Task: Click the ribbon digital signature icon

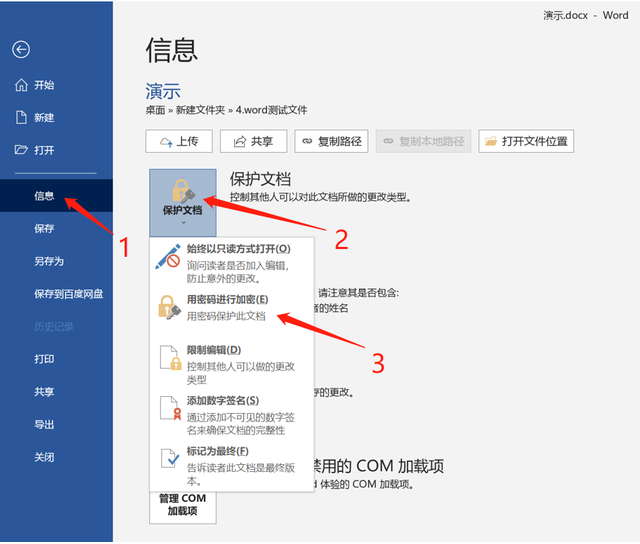Action: tap(170, 408)
